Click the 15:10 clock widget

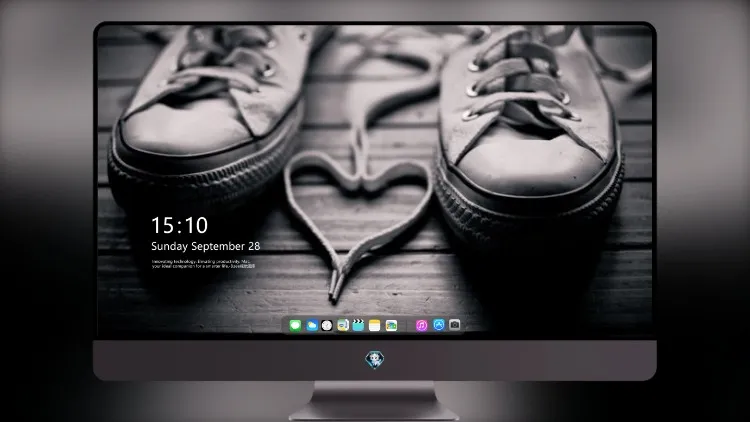click(x=179, y=225)
